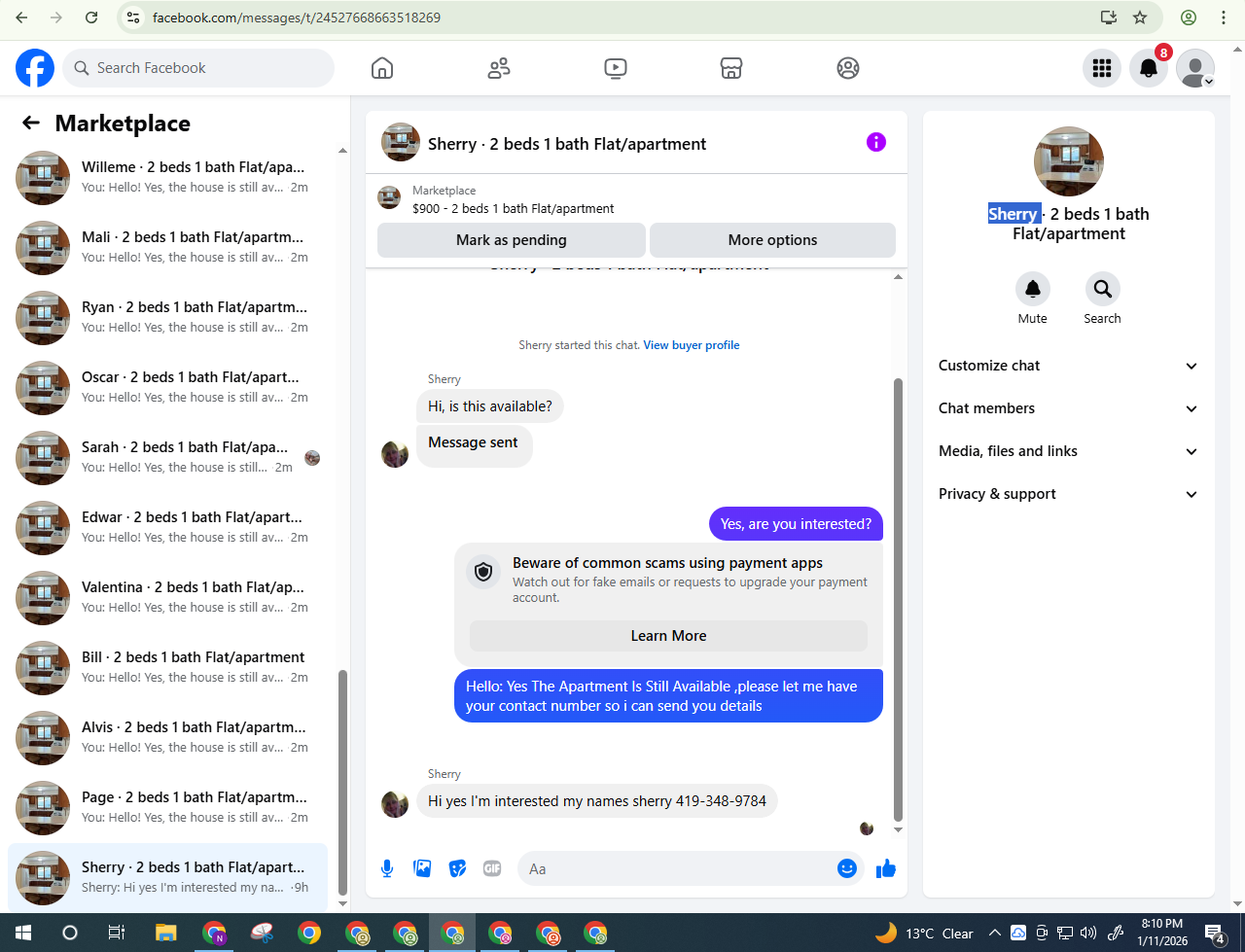
Task: Open the account profile avatar menu
Action: (x=1195, y=68)
